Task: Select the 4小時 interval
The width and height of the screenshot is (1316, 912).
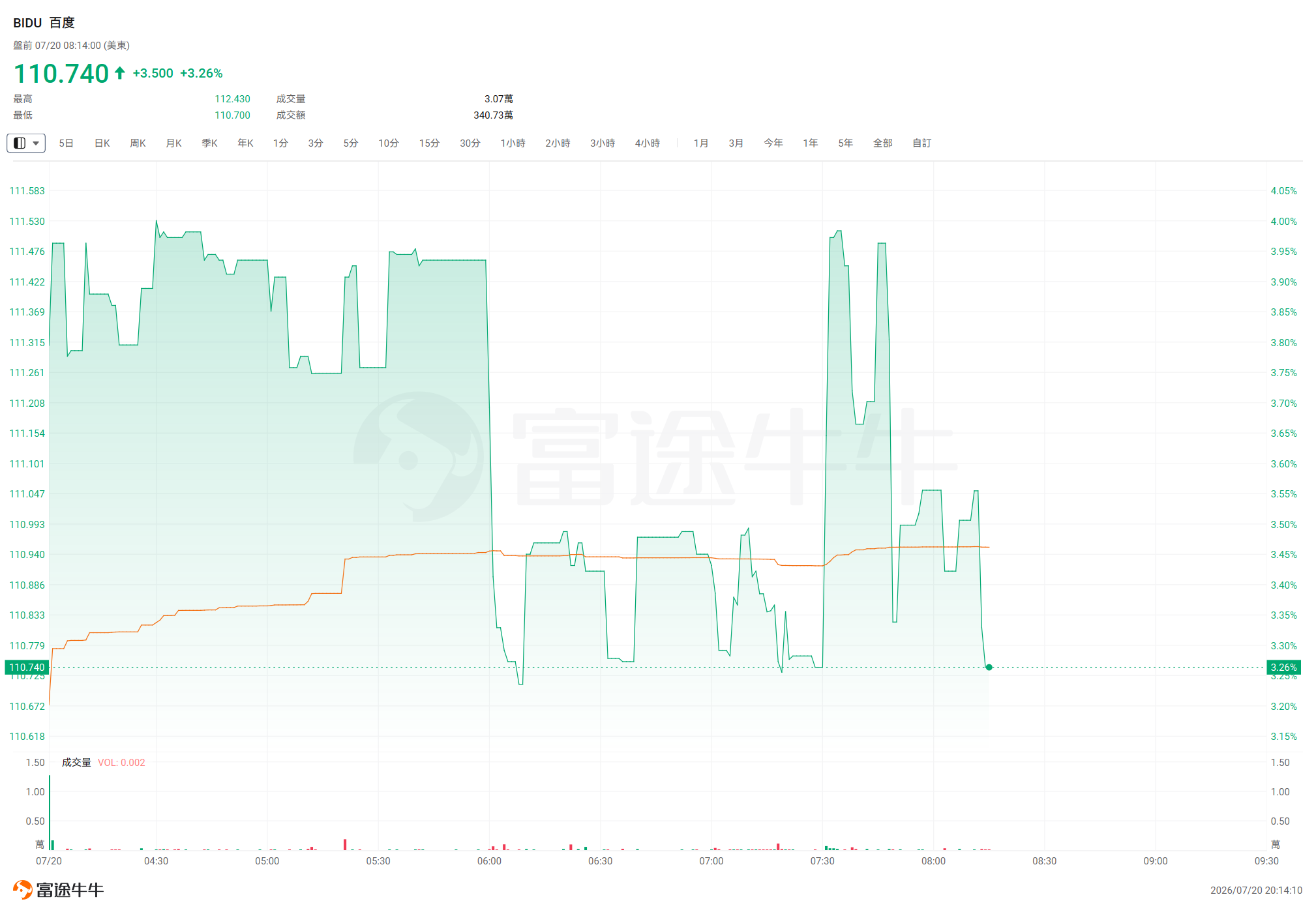Action: (648, 143)
